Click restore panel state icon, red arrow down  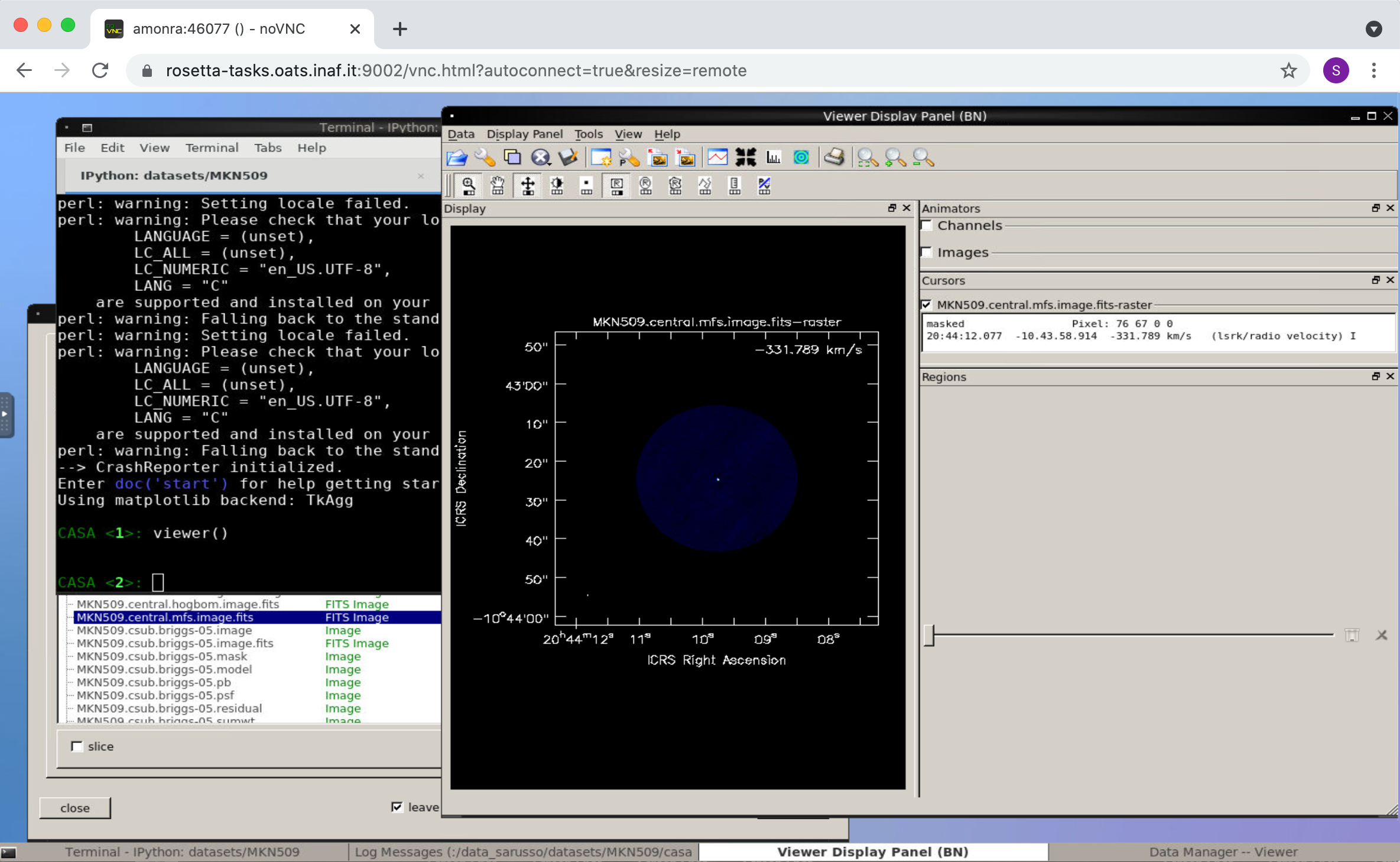(686, 158)
